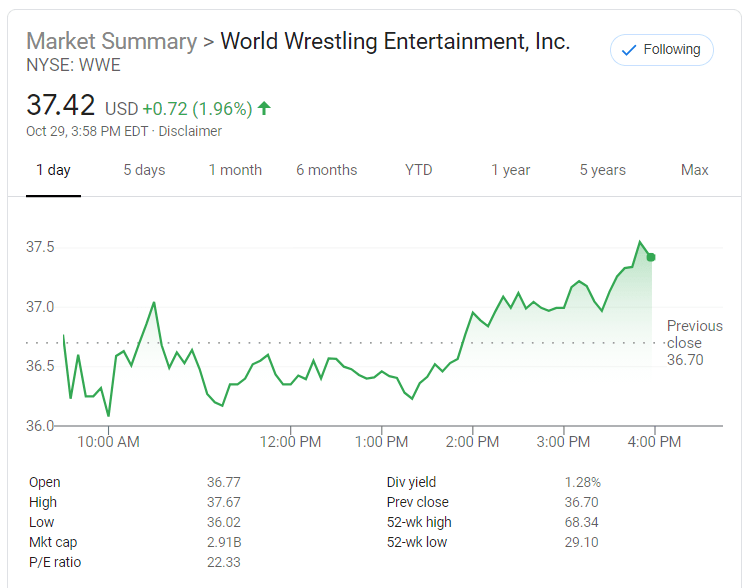
Task: Click the Disclaimer link
Action: [x=190, y=131]
